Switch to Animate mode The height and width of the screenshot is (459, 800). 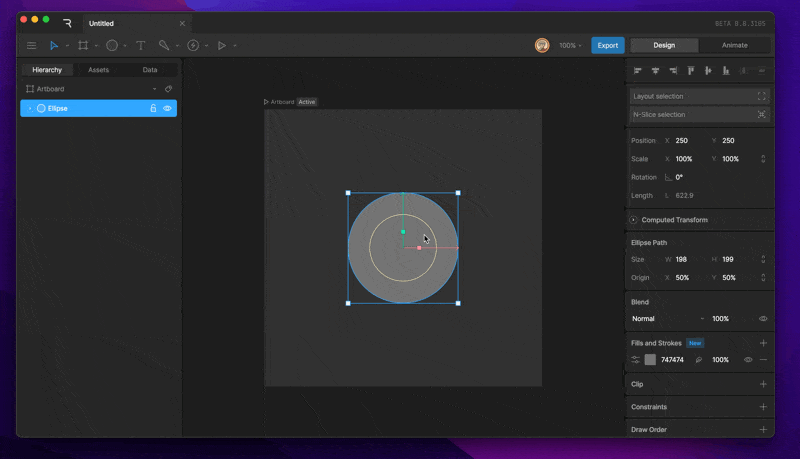pyautogui.click(x=735, y=45)
